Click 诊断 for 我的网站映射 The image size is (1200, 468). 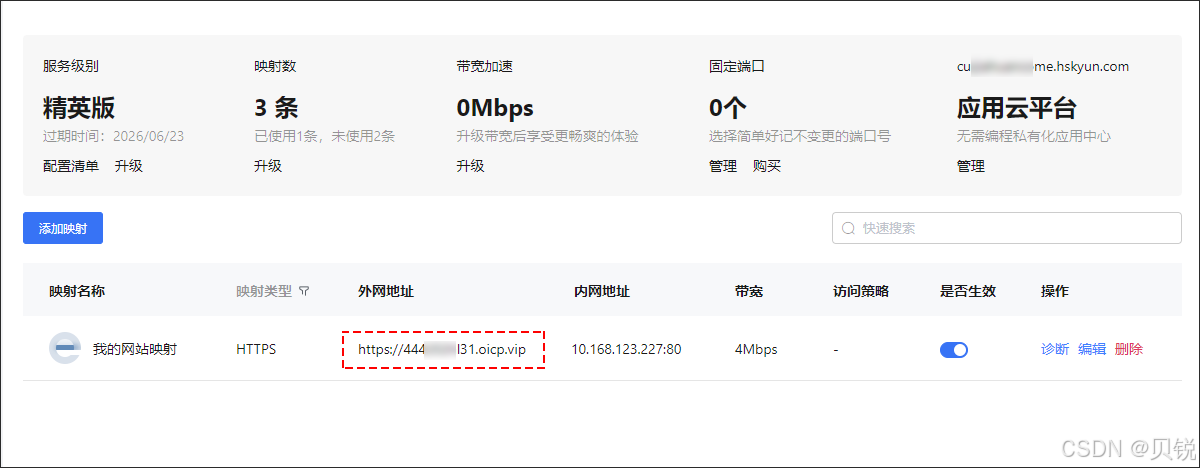1055,349
